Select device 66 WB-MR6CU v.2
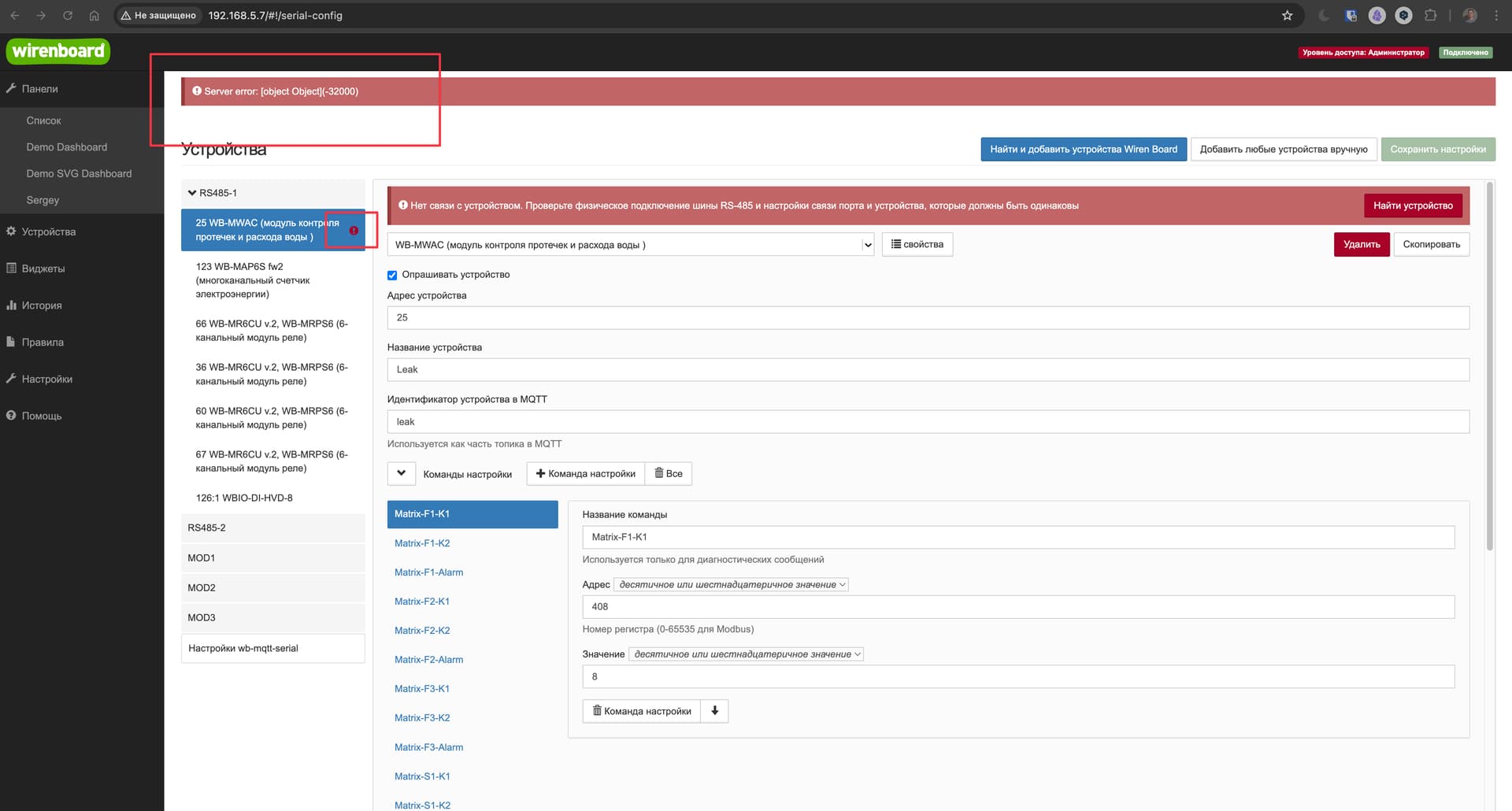The height and width of the screenshot is (811, 1512). [272, 331]
